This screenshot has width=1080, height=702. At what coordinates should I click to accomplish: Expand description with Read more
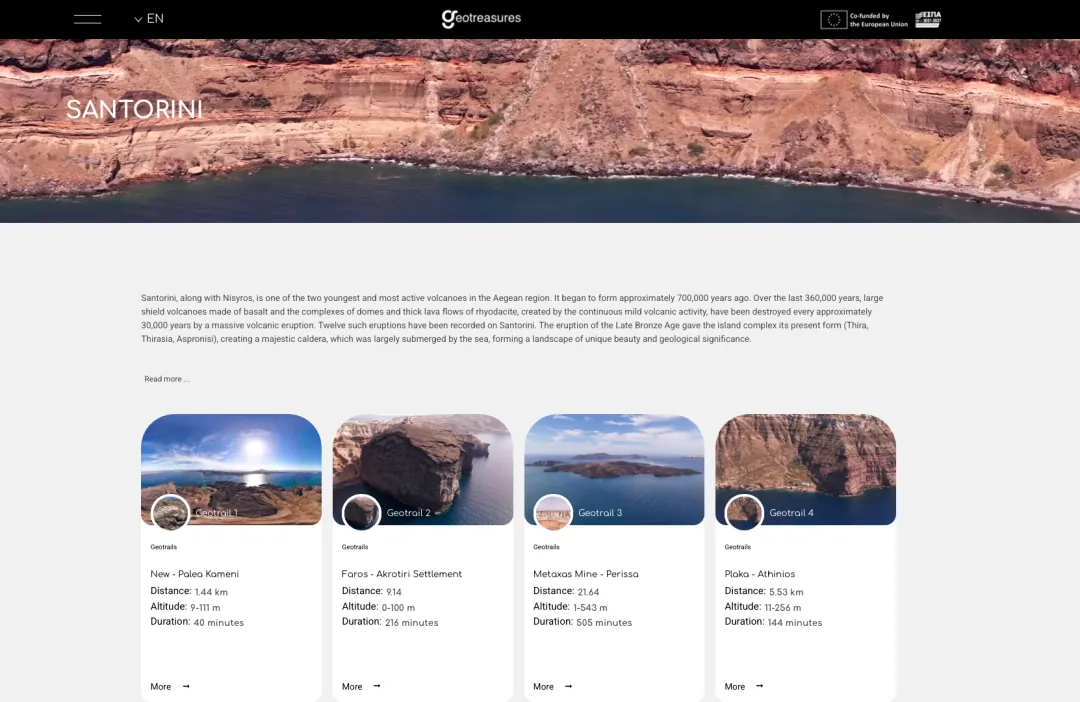point(166,379)
